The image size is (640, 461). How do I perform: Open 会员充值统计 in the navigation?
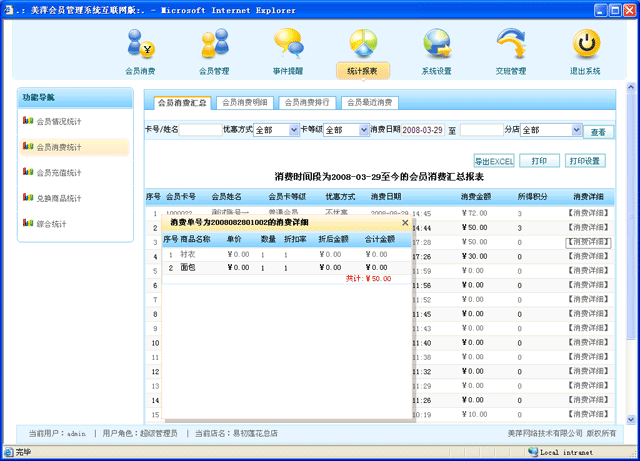pyautogui.click(x=59, y=173)
